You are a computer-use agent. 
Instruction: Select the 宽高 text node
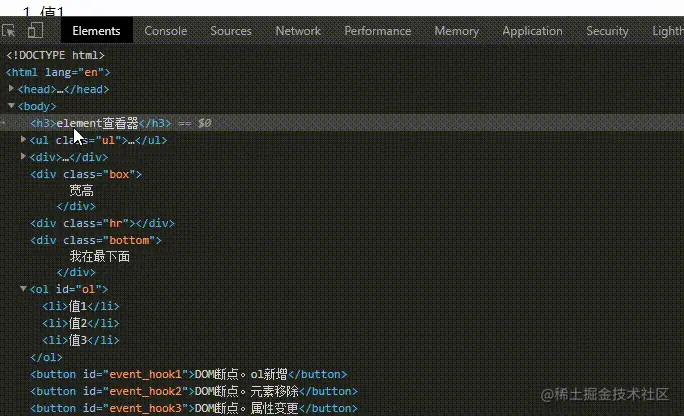click(x=82, y=191)
